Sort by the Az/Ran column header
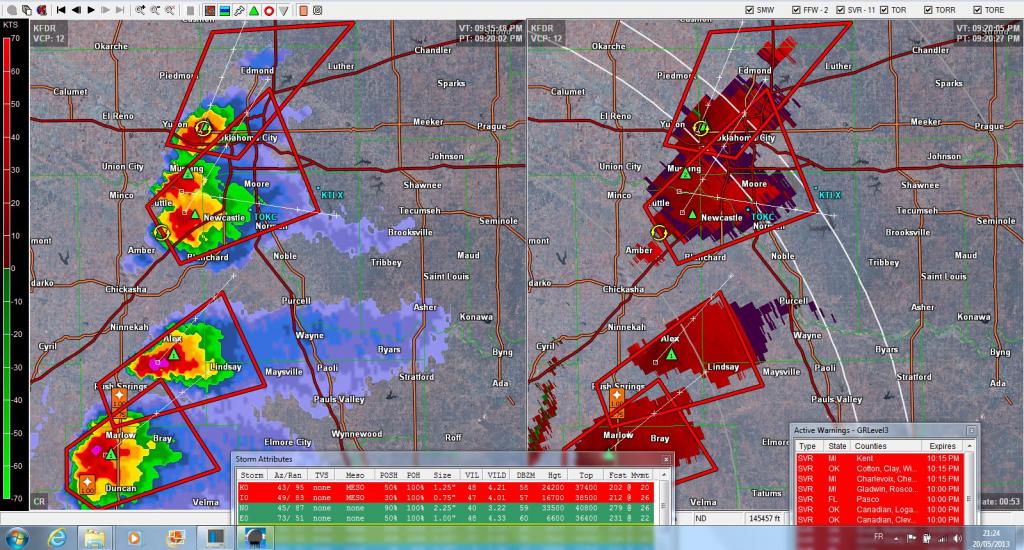The height and width of the screenshot is (550, 1024). 288,475
